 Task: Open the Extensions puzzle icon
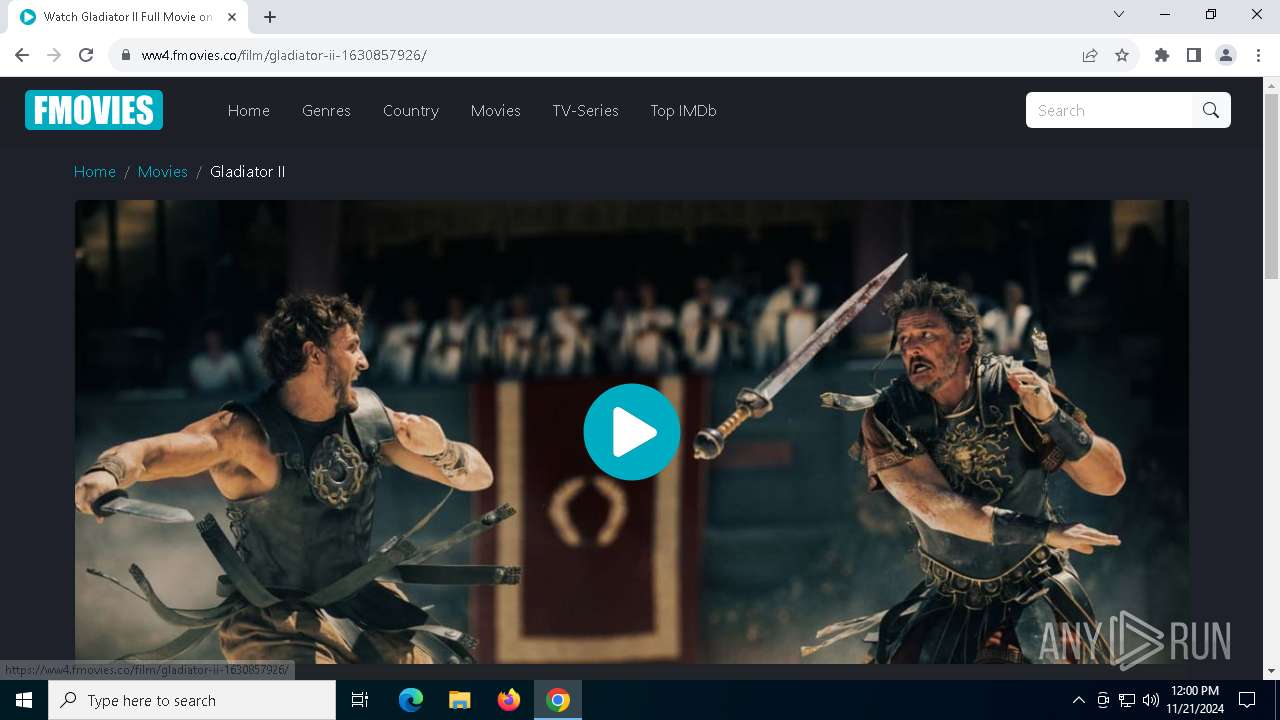(1162, 55)
